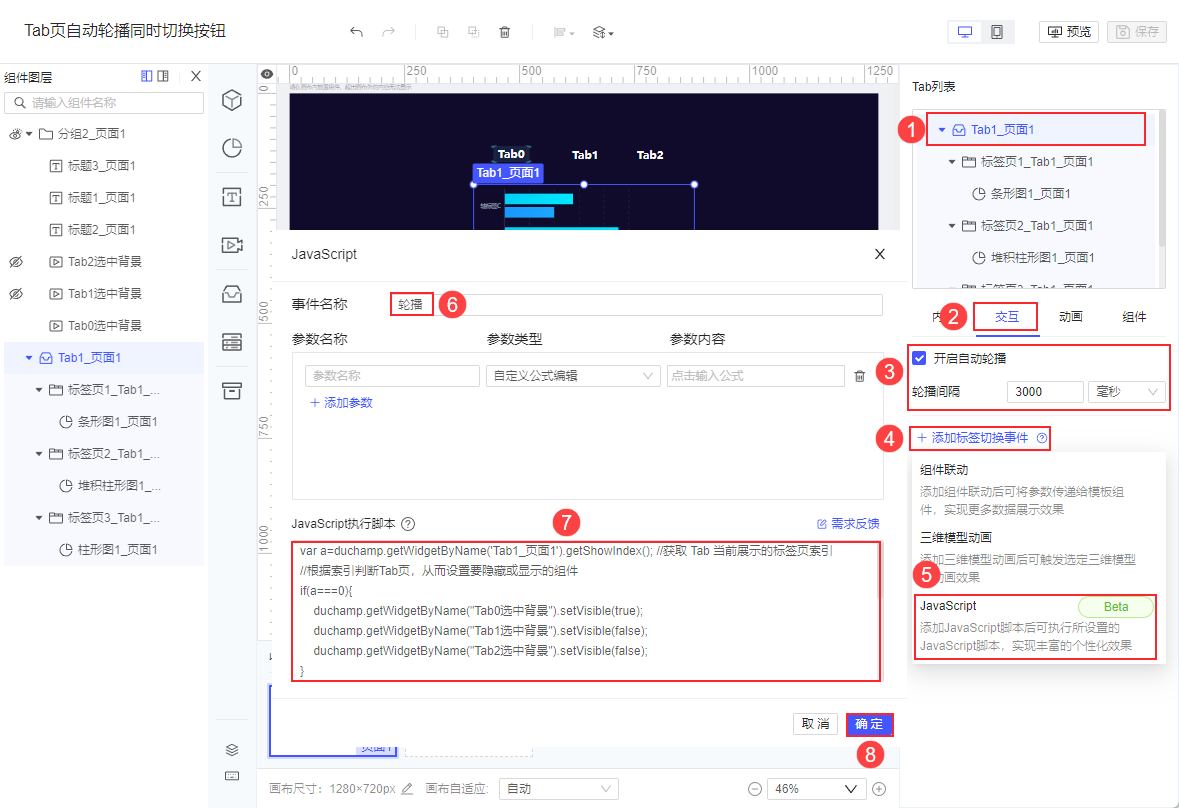Image resolution: width=1179 pixels, height=808 pixels.
Task: Open the 3D cube component category icon
Action: 232,100
